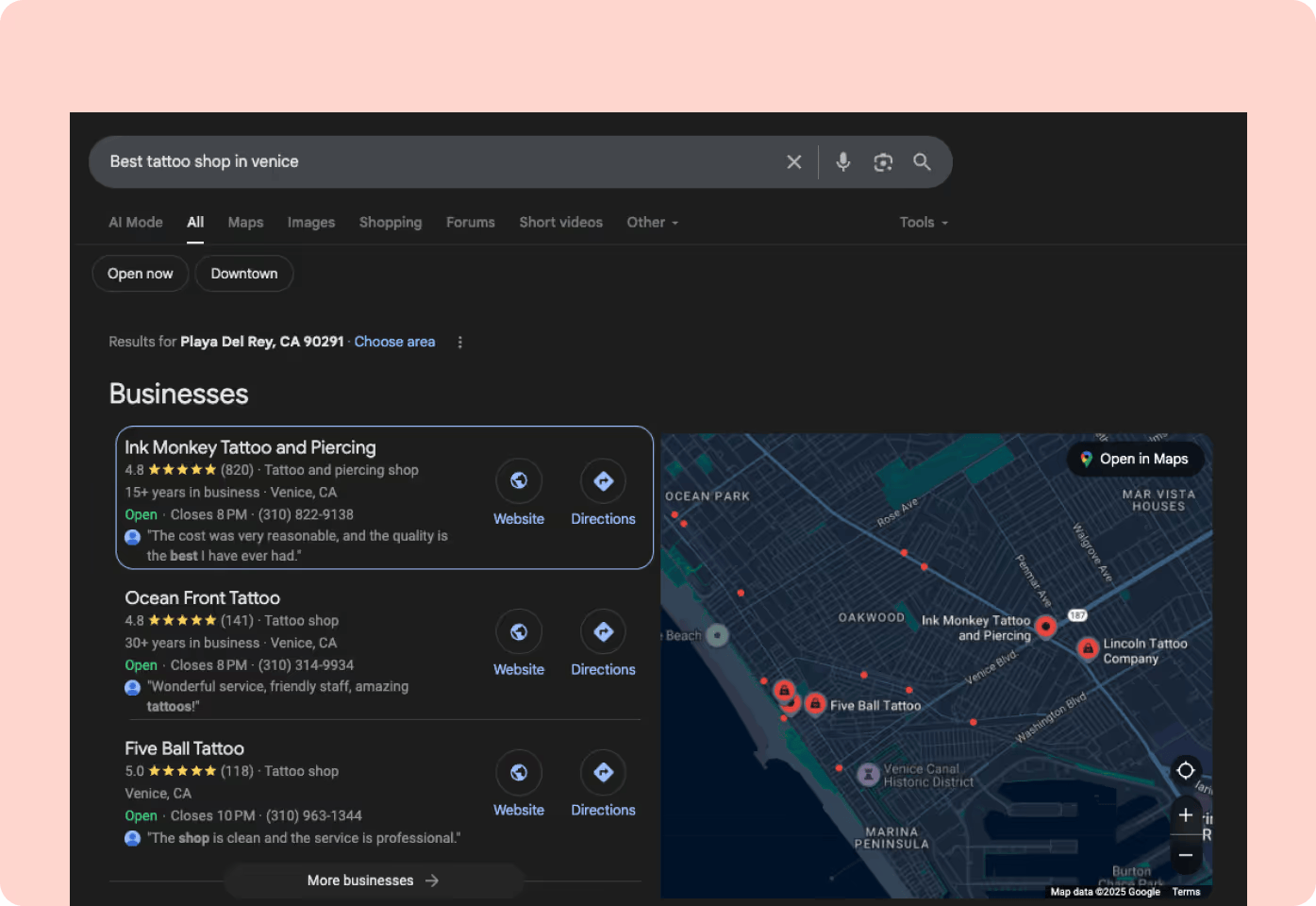Select the Five Ball Tattoo map pin
Viewport: 1316px width, 906px height.
814,702
